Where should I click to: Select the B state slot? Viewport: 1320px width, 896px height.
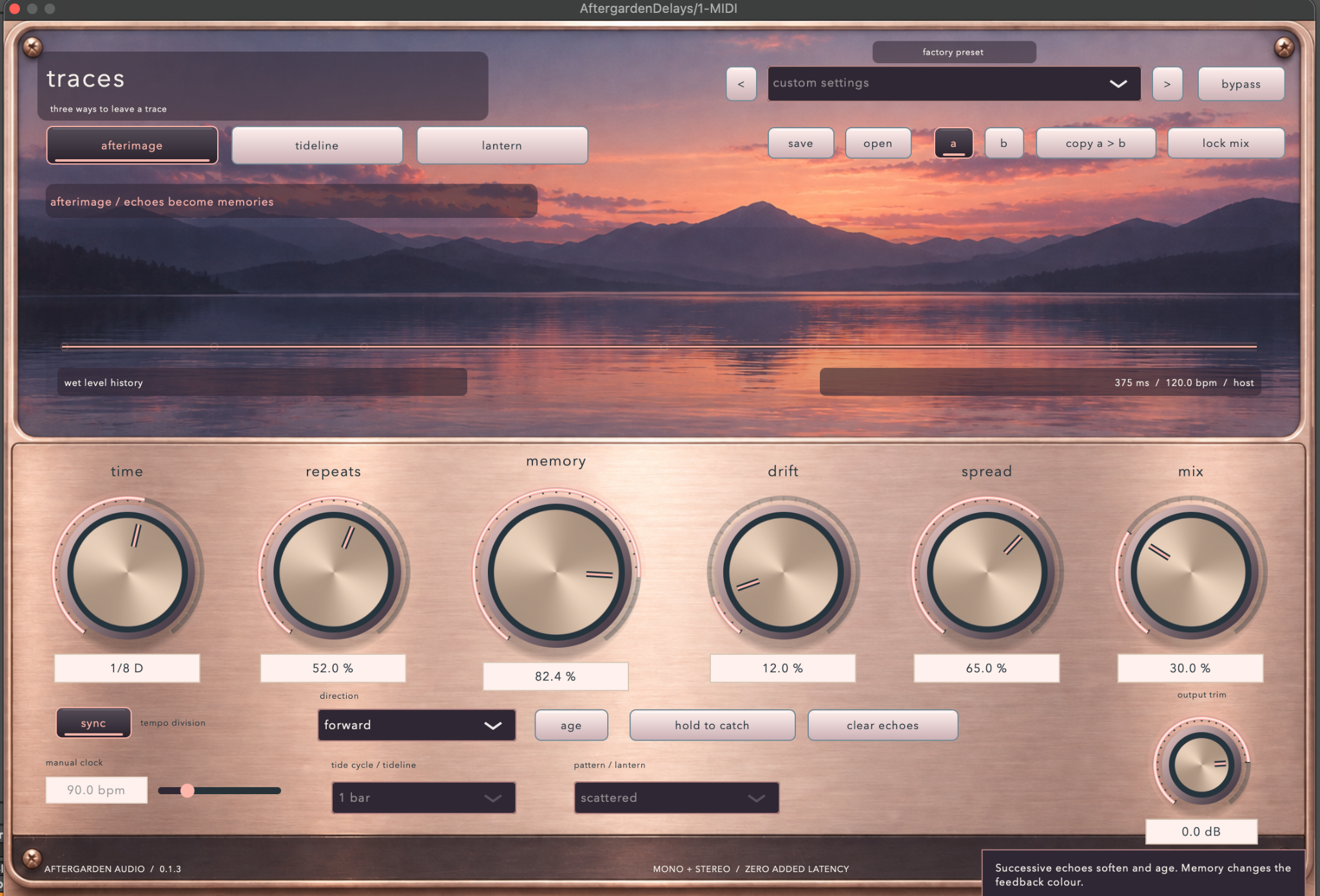1004,143
